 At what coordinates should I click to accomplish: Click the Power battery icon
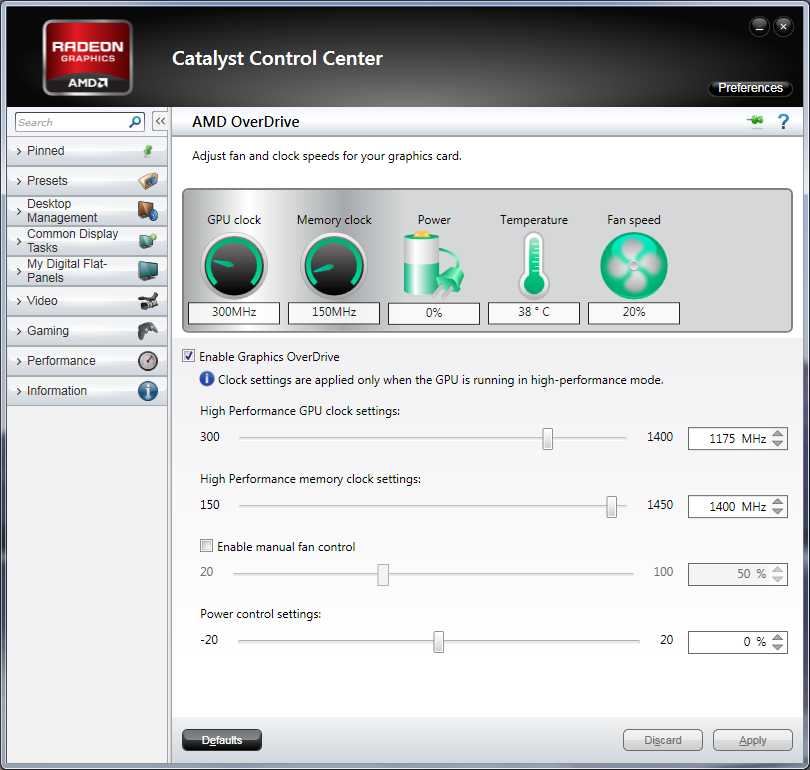pos(433,266)
